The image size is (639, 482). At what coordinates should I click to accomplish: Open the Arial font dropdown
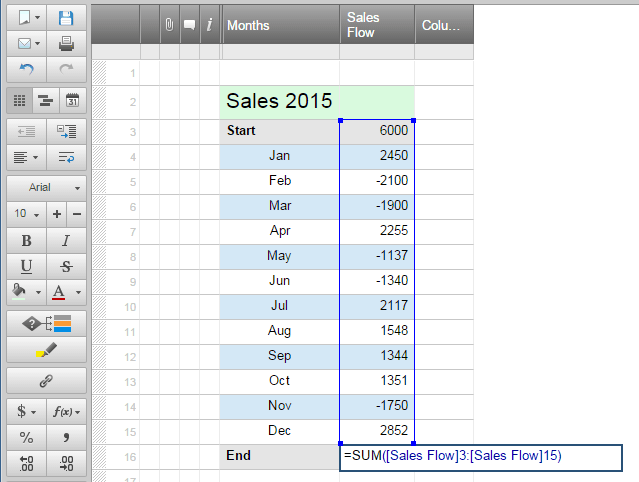45,187
